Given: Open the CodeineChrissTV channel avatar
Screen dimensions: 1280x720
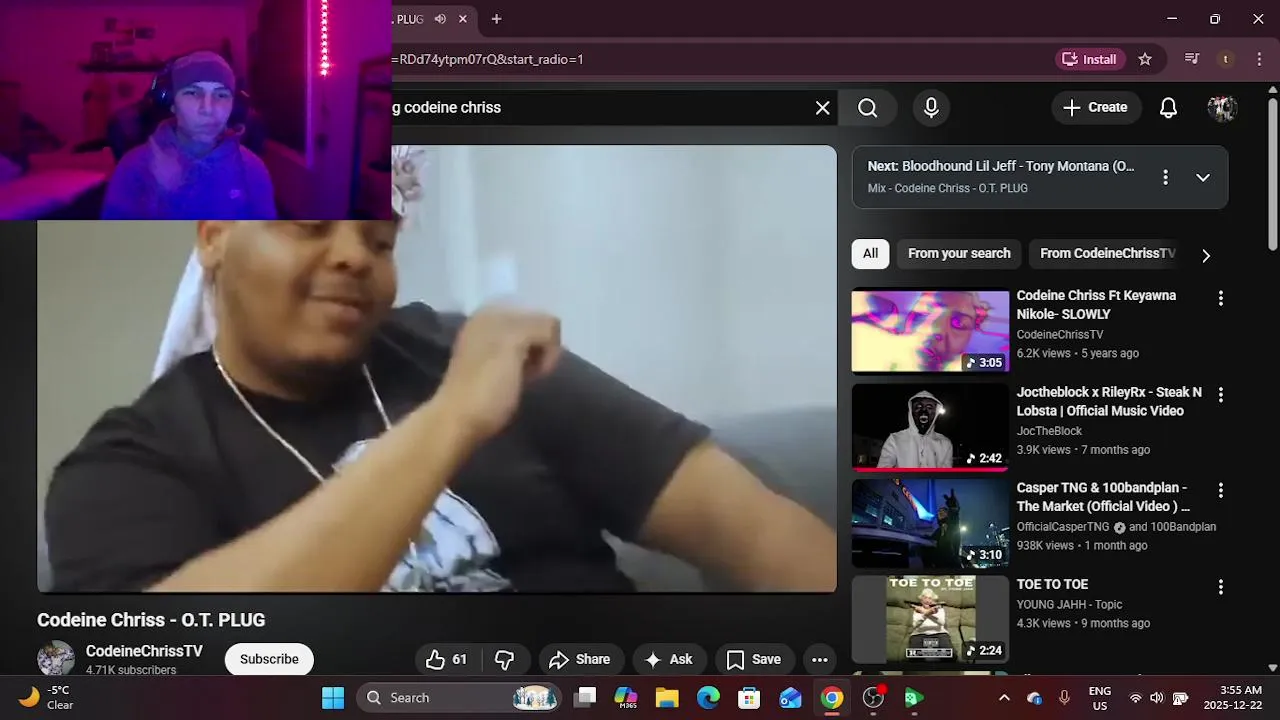Looking at the screenshot, I should coord(56,658).
